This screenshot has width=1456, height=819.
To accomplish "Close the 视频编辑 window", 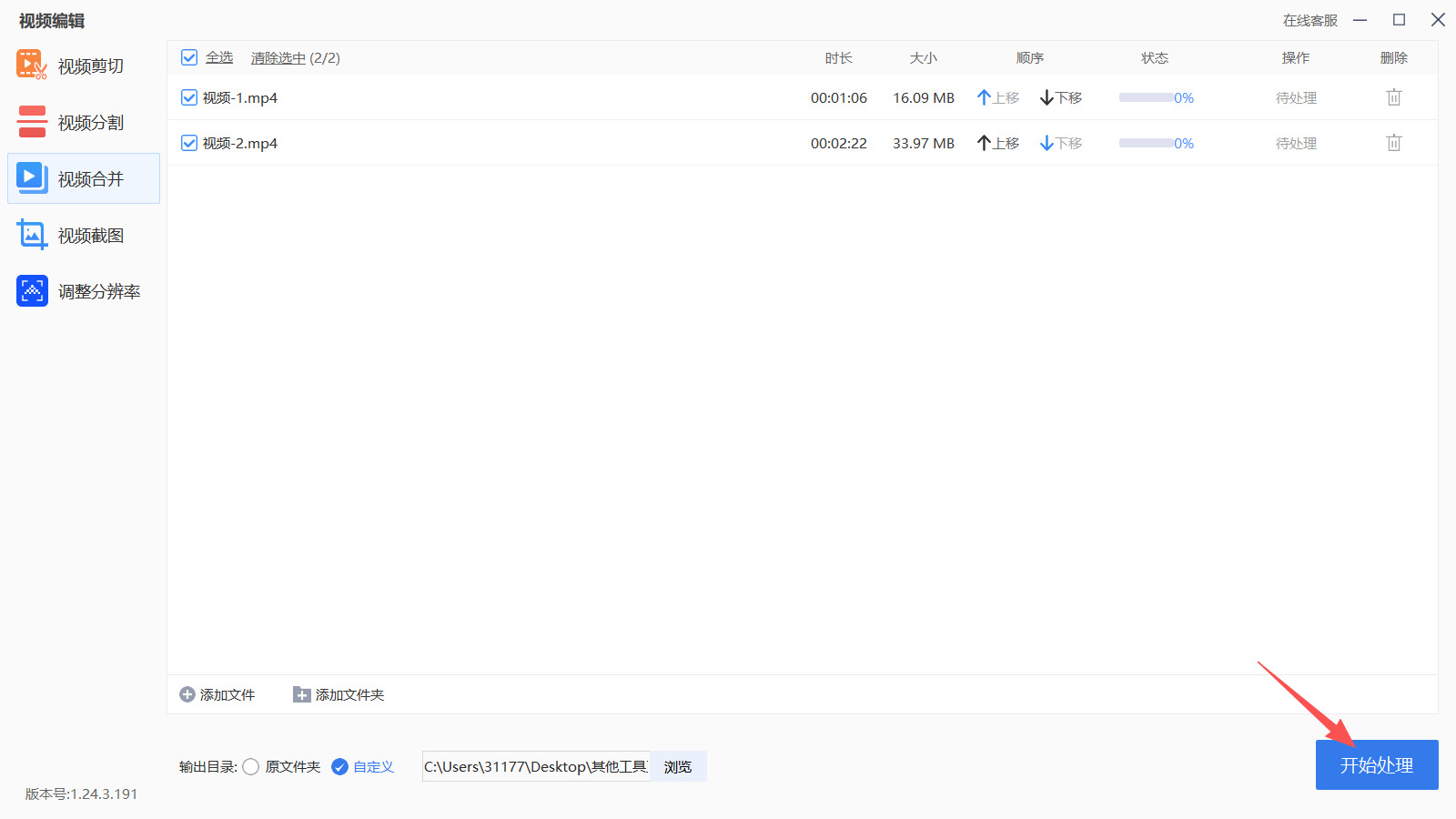I will 1438,20.
